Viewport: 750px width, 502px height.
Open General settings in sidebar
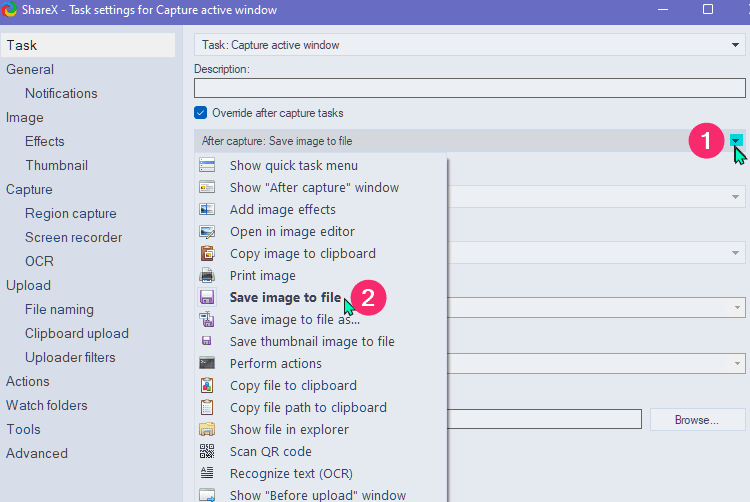30,69
